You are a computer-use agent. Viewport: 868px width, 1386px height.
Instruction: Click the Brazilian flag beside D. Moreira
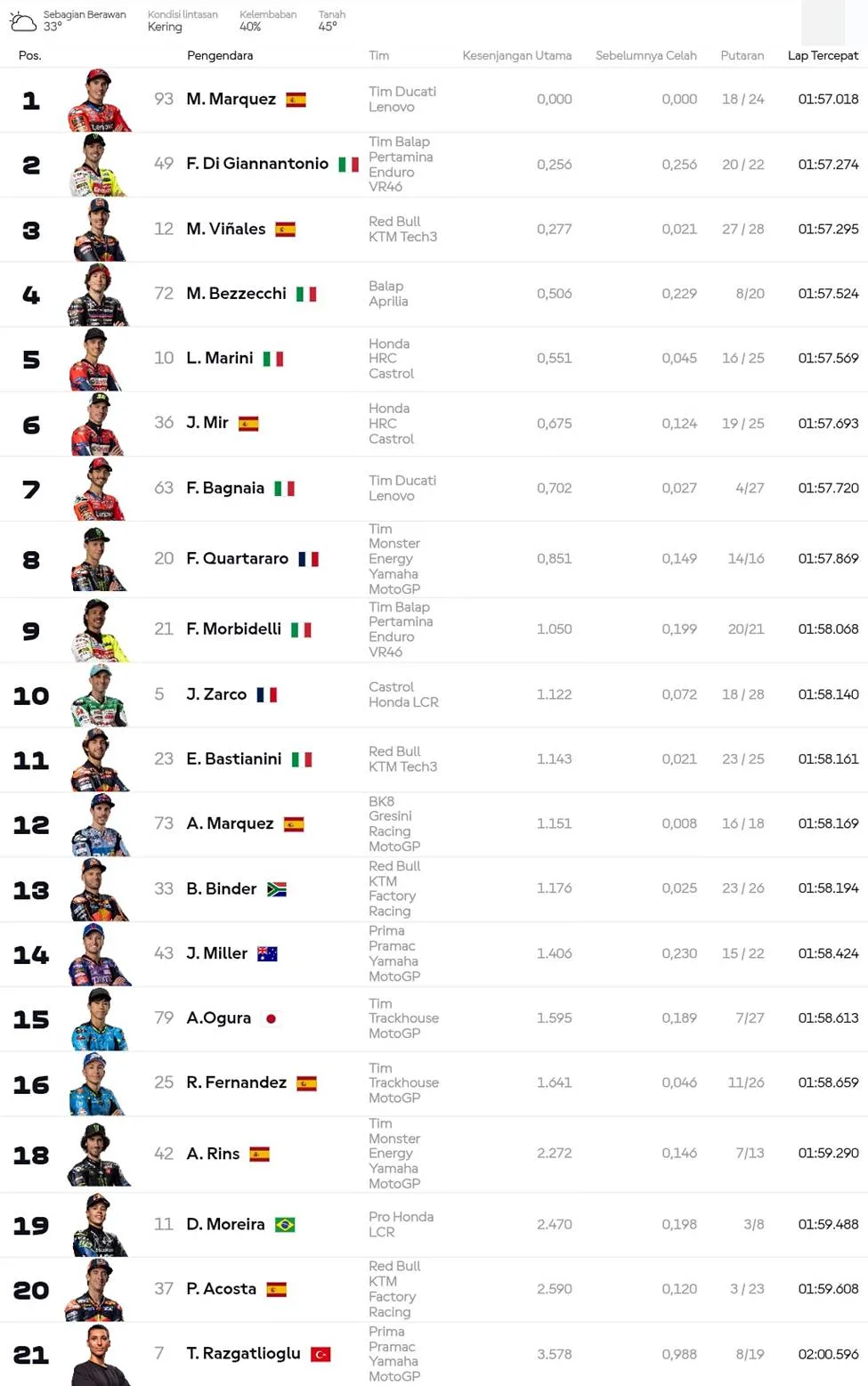[285, 1225]
